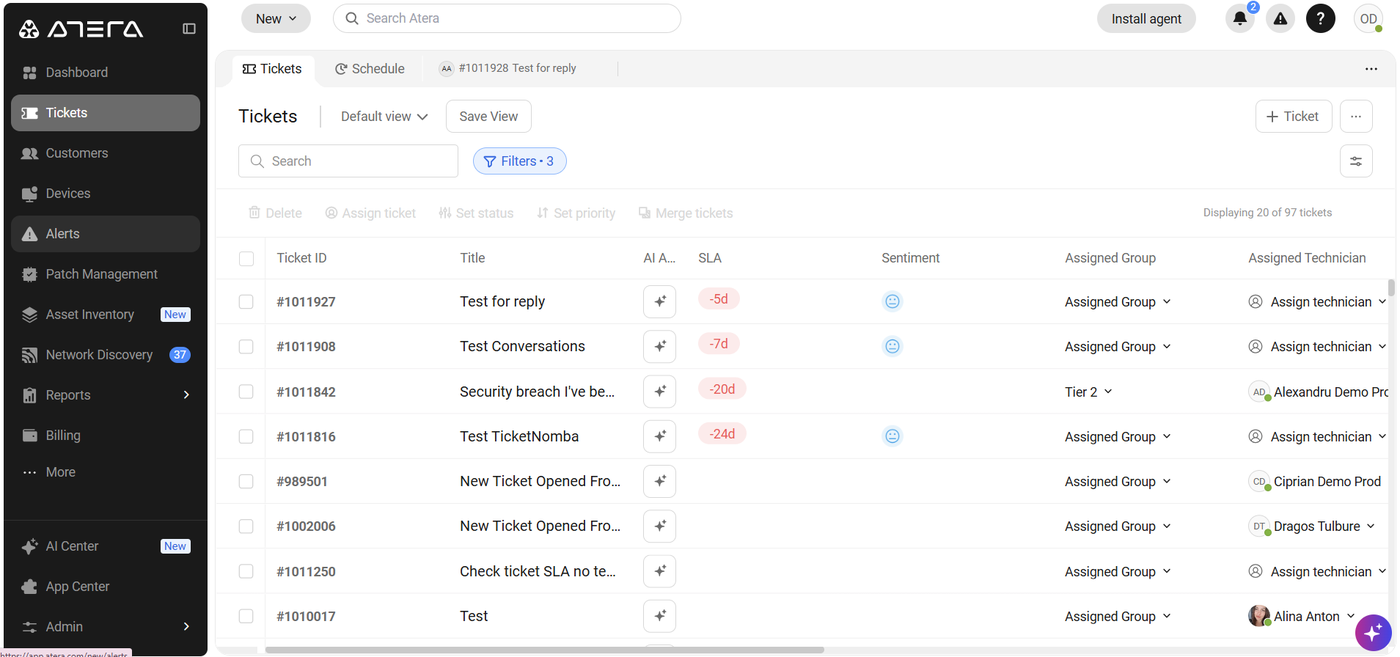Viewport: 1400px width, 657px height.
Task: Click AI action icon for ticket #1010017
Action: [x=660, y=616]
